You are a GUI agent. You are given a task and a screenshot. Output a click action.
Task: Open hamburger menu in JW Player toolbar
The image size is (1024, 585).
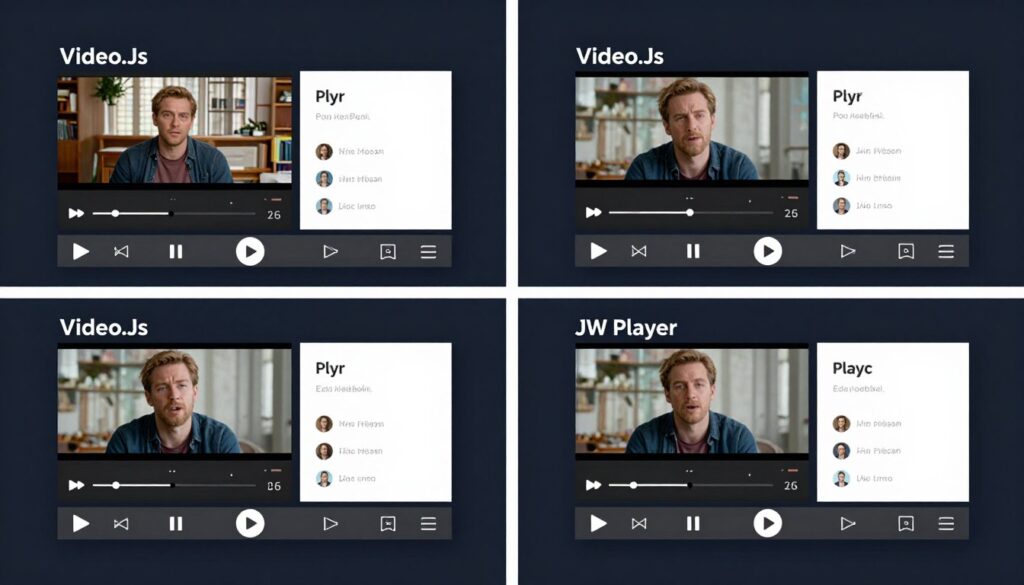pos(946,524)
